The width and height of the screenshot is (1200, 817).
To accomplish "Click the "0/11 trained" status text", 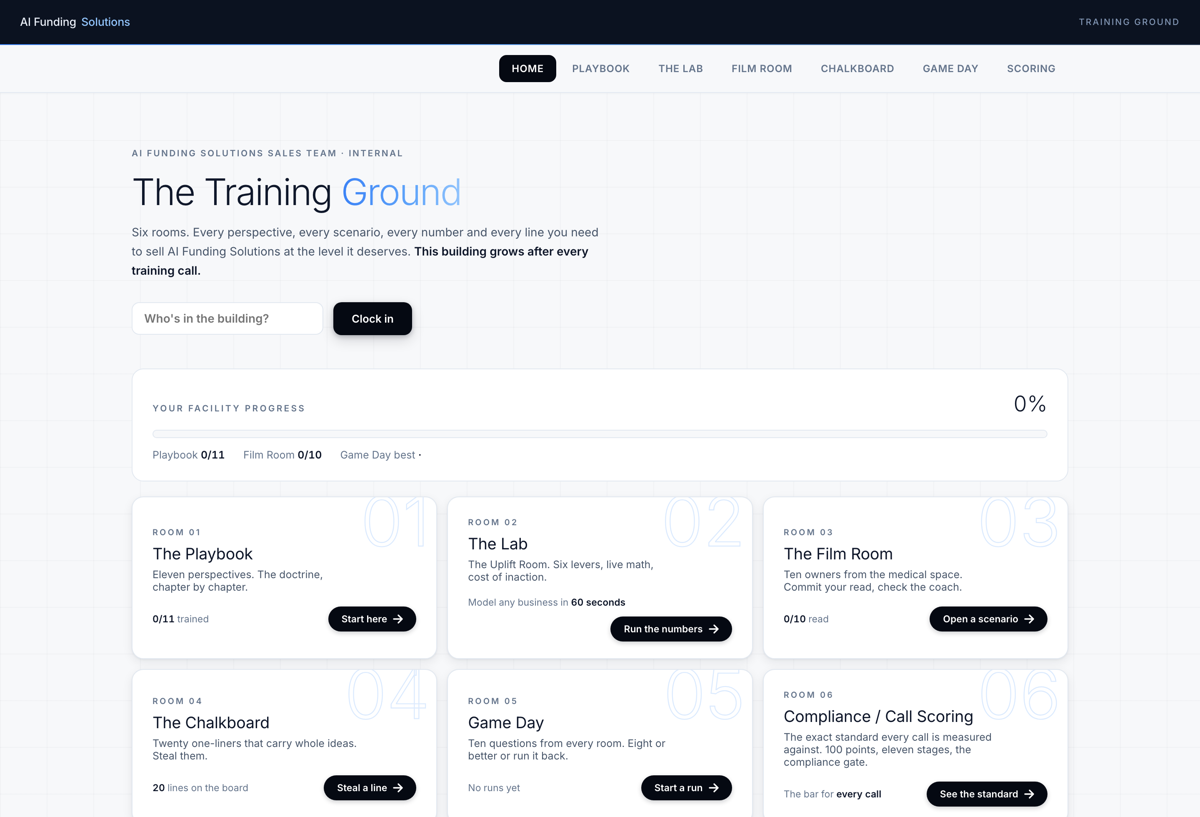I will pyautogui.click(x=180, y=619).
